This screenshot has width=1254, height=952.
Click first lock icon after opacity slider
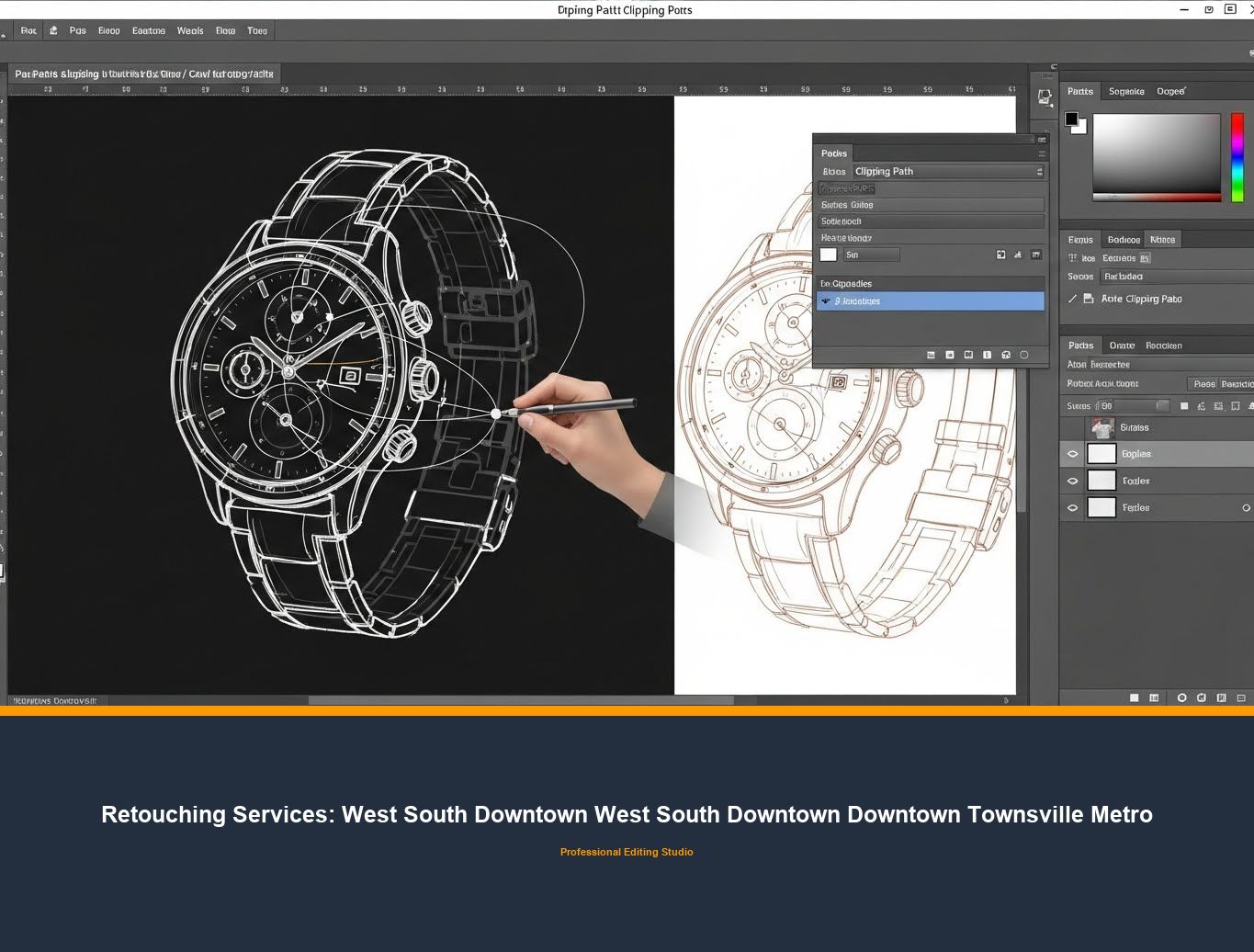point(1184,405)
